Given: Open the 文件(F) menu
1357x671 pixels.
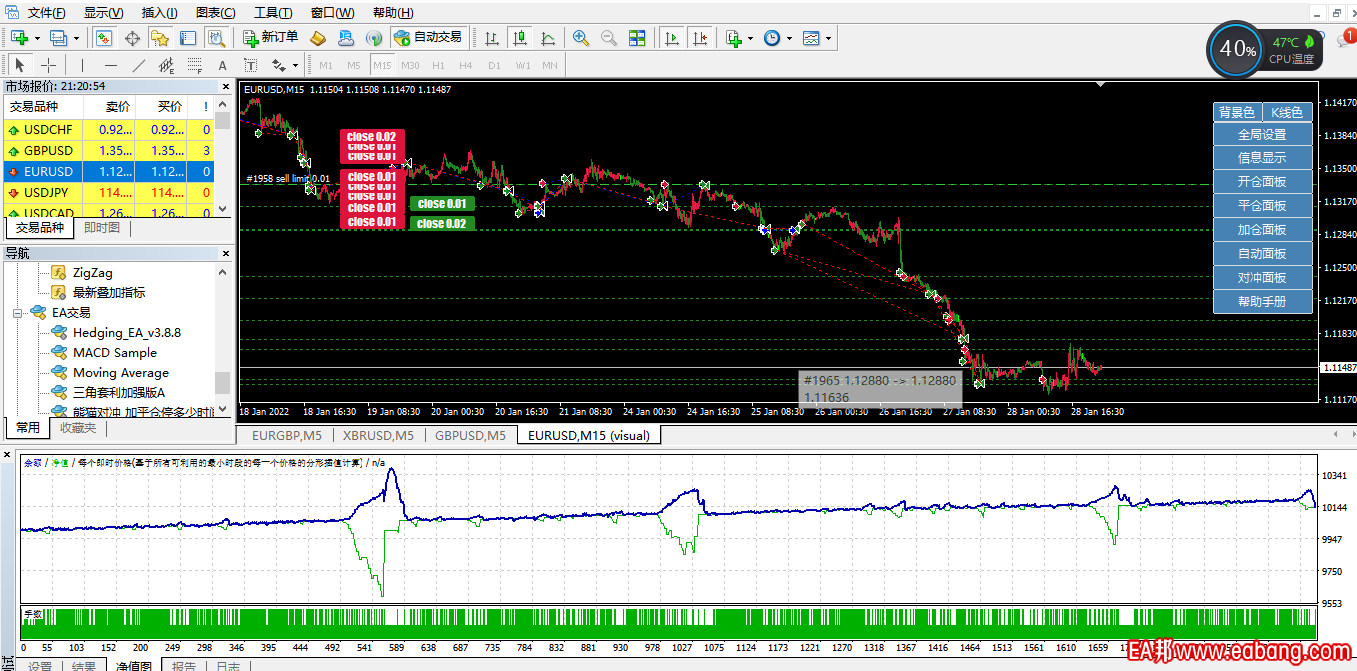Looking at the screenshot, I should (46, 13).
